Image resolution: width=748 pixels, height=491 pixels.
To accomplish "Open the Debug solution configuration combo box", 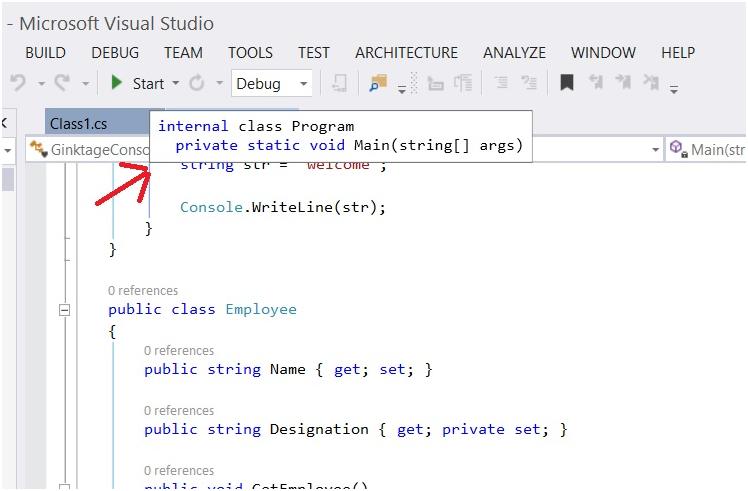I will point(271,84).
